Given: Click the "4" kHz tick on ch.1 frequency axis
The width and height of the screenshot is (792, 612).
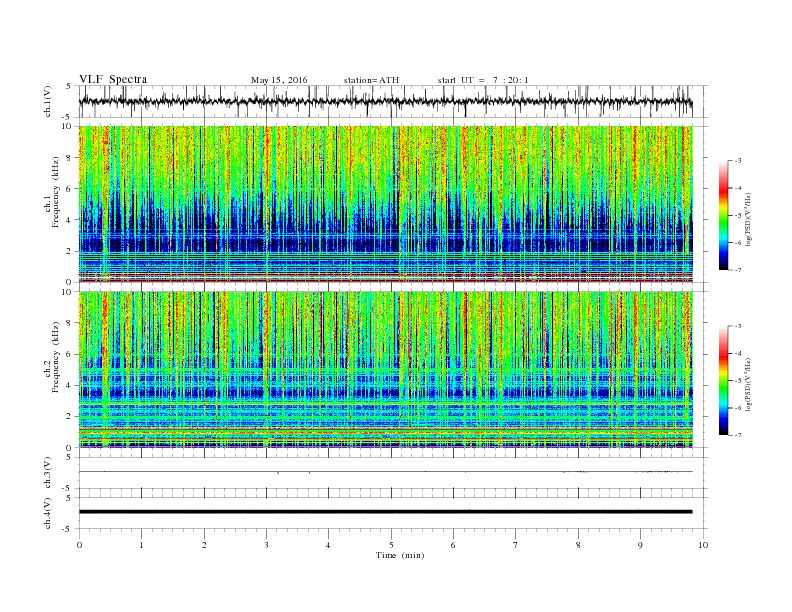Looking at the screenshot, I should point(70,220).
